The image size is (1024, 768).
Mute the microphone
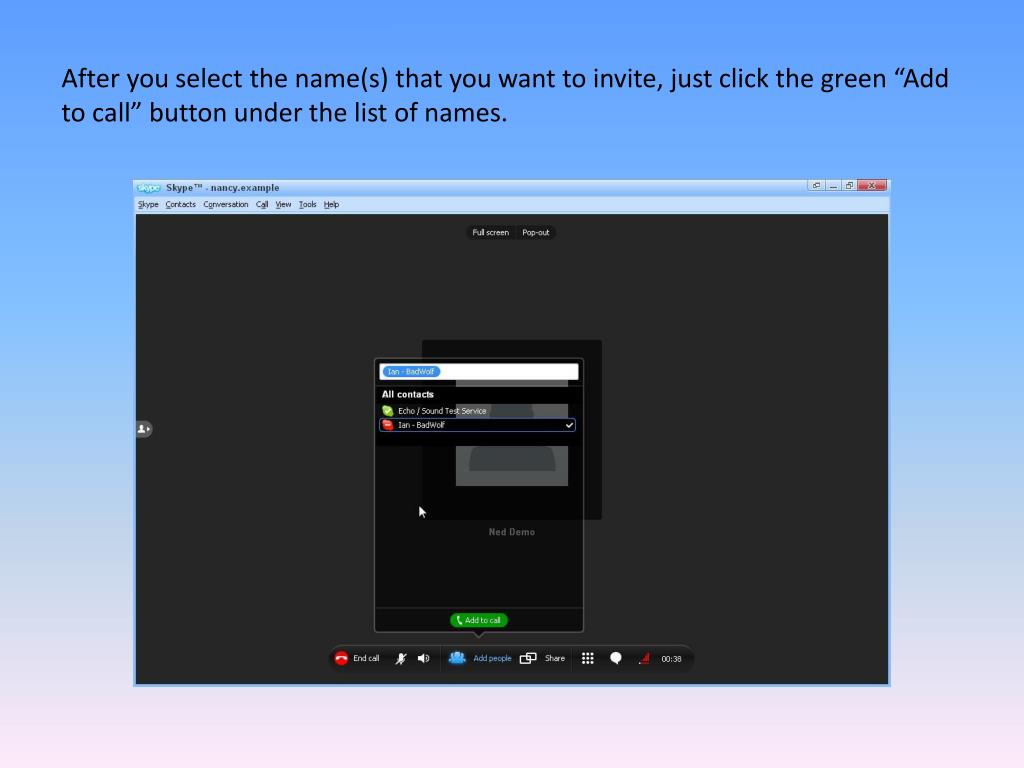(x=400, y=658)
